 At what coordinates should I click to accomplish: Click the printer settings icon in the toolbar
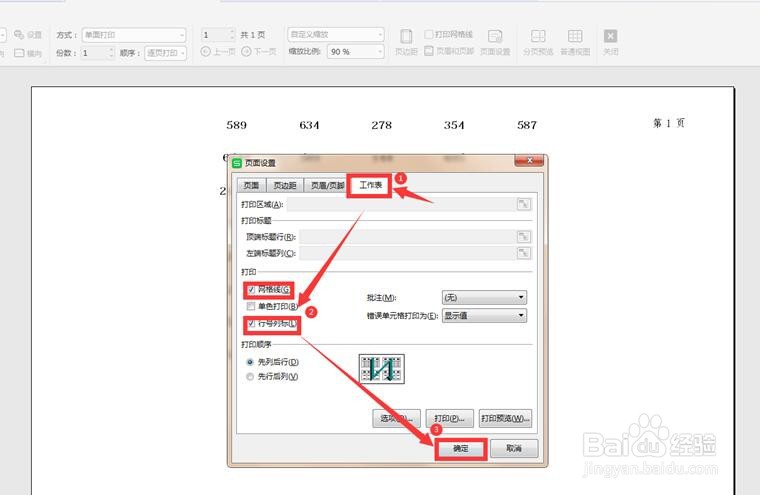click(19, 34)
